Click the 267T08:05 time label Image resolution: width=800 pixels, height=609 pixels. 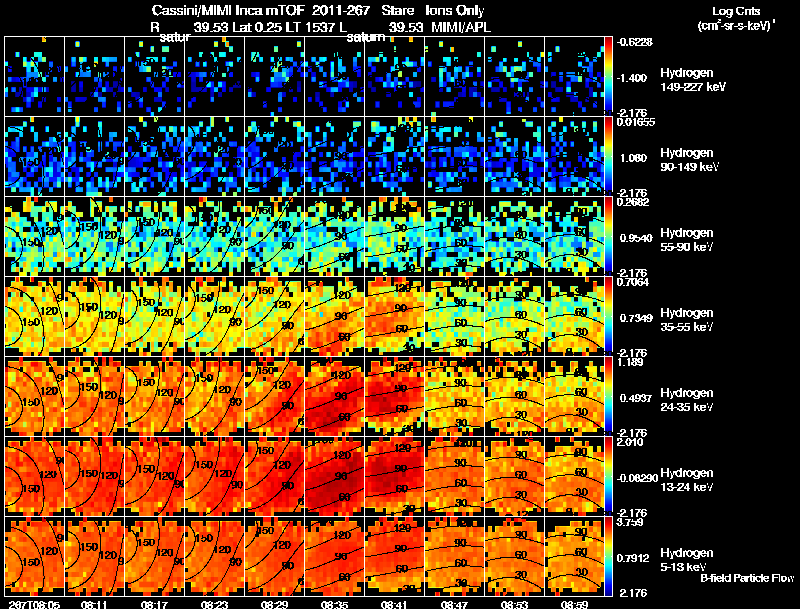tap(35, 605)
